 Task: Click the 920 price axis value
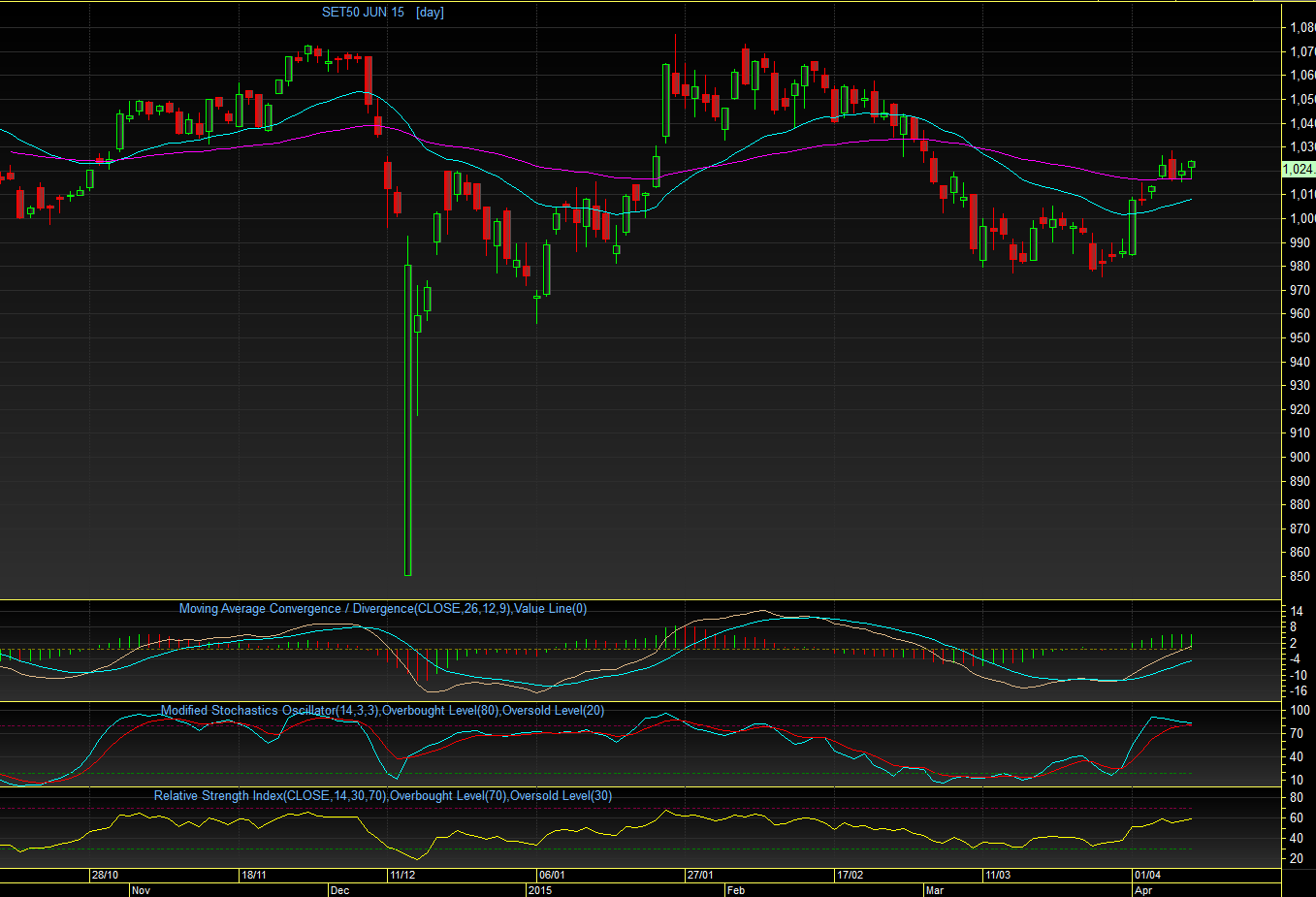click(1300, 409)
